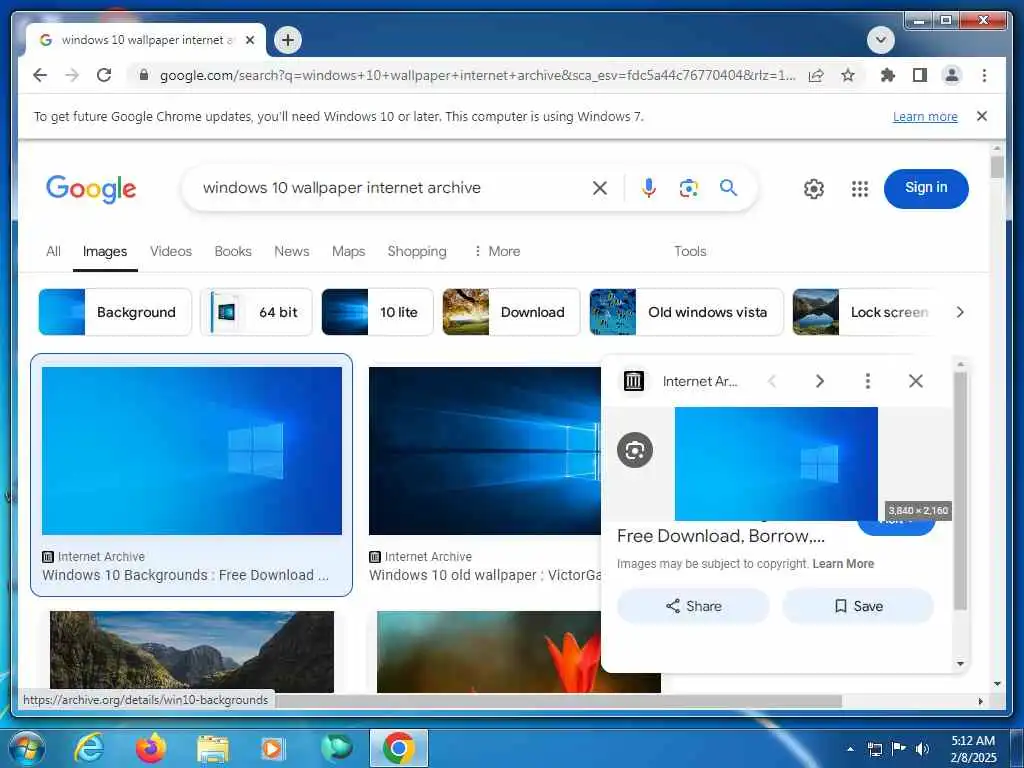Open the Chrome extensions puzzle icon

coord(887,75)
